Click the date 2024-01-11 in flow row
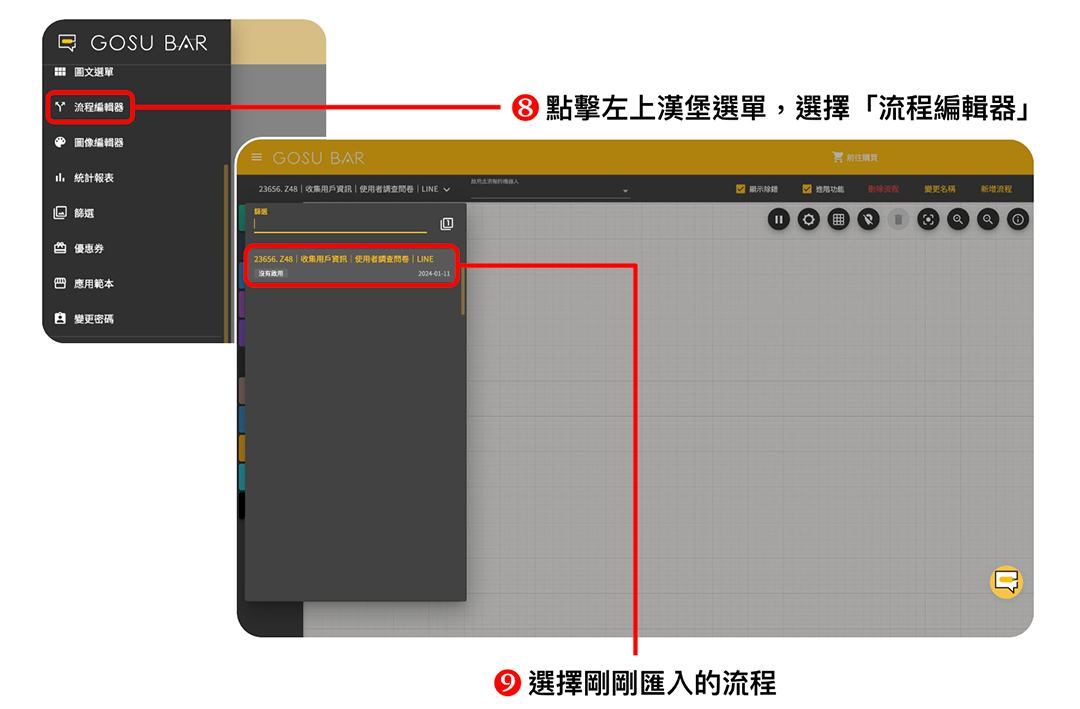 (x=434, y=274)
